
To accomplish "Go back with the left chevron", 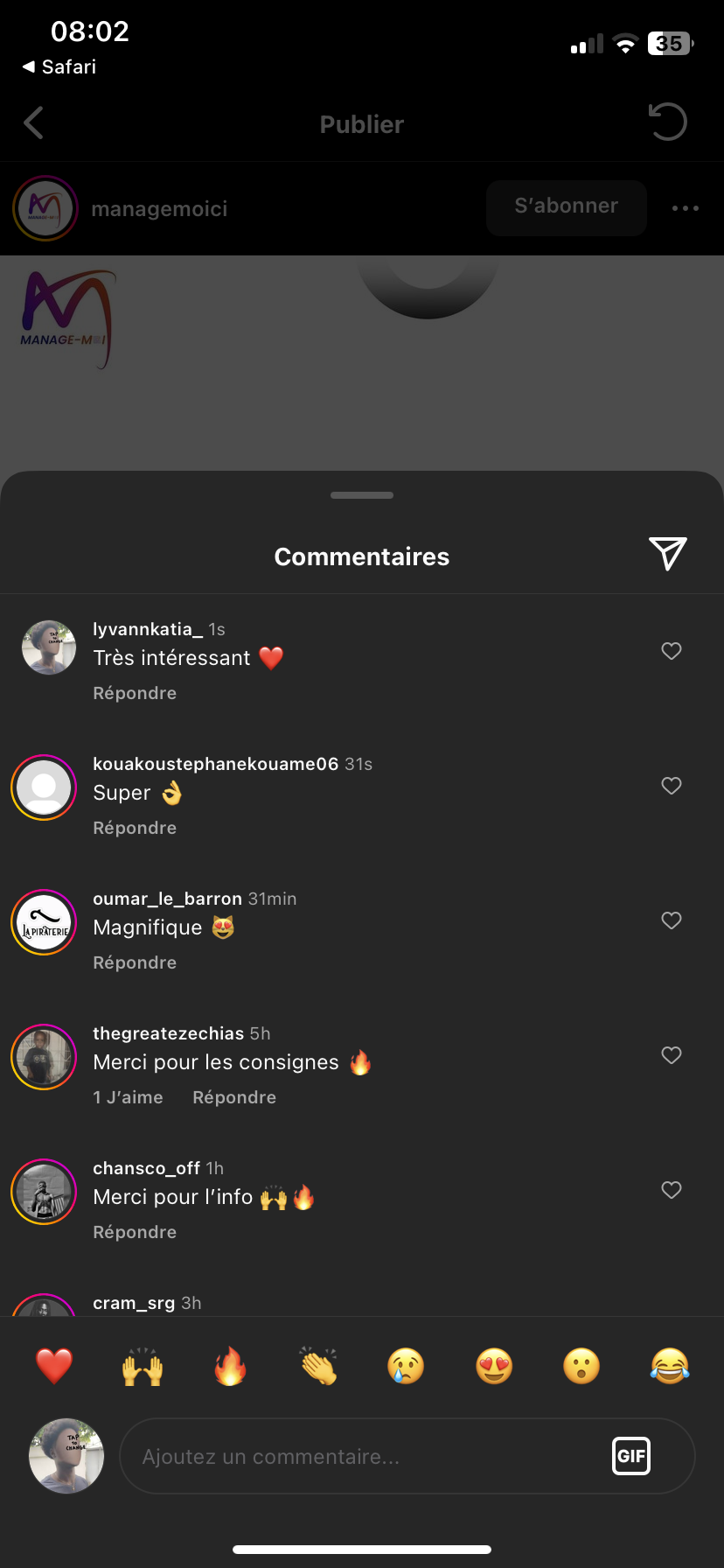I will [x=33, y=123].
